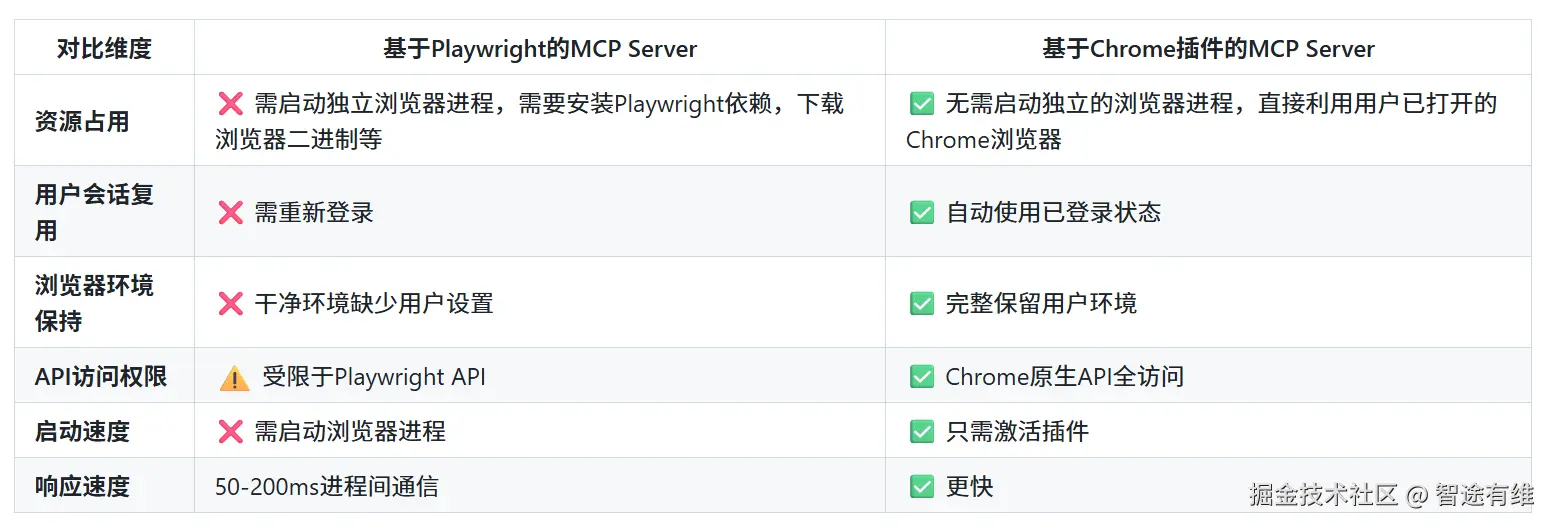Viewport: 1552px width, 526px height.
Task: Click the red X beside 干净环境缺少用户设置
Action: [230, 303]
